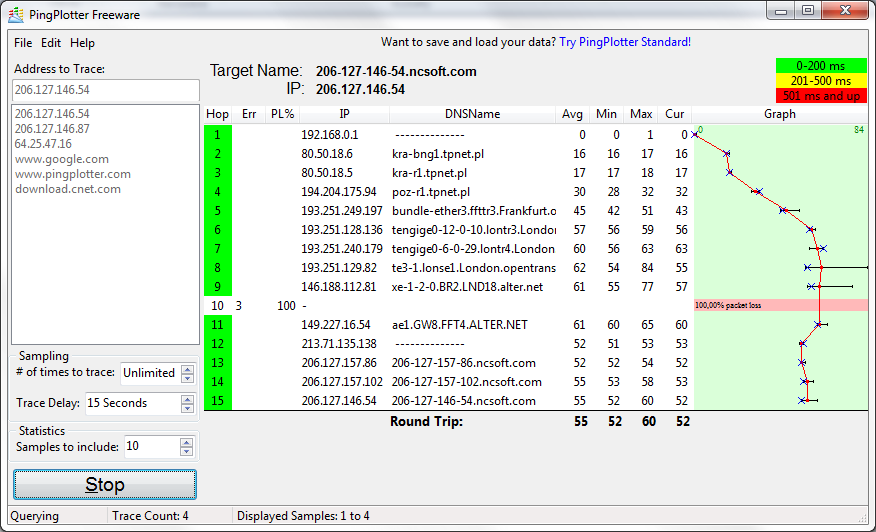Select 206.127.146.54 in the address history list

coord(52,114)
